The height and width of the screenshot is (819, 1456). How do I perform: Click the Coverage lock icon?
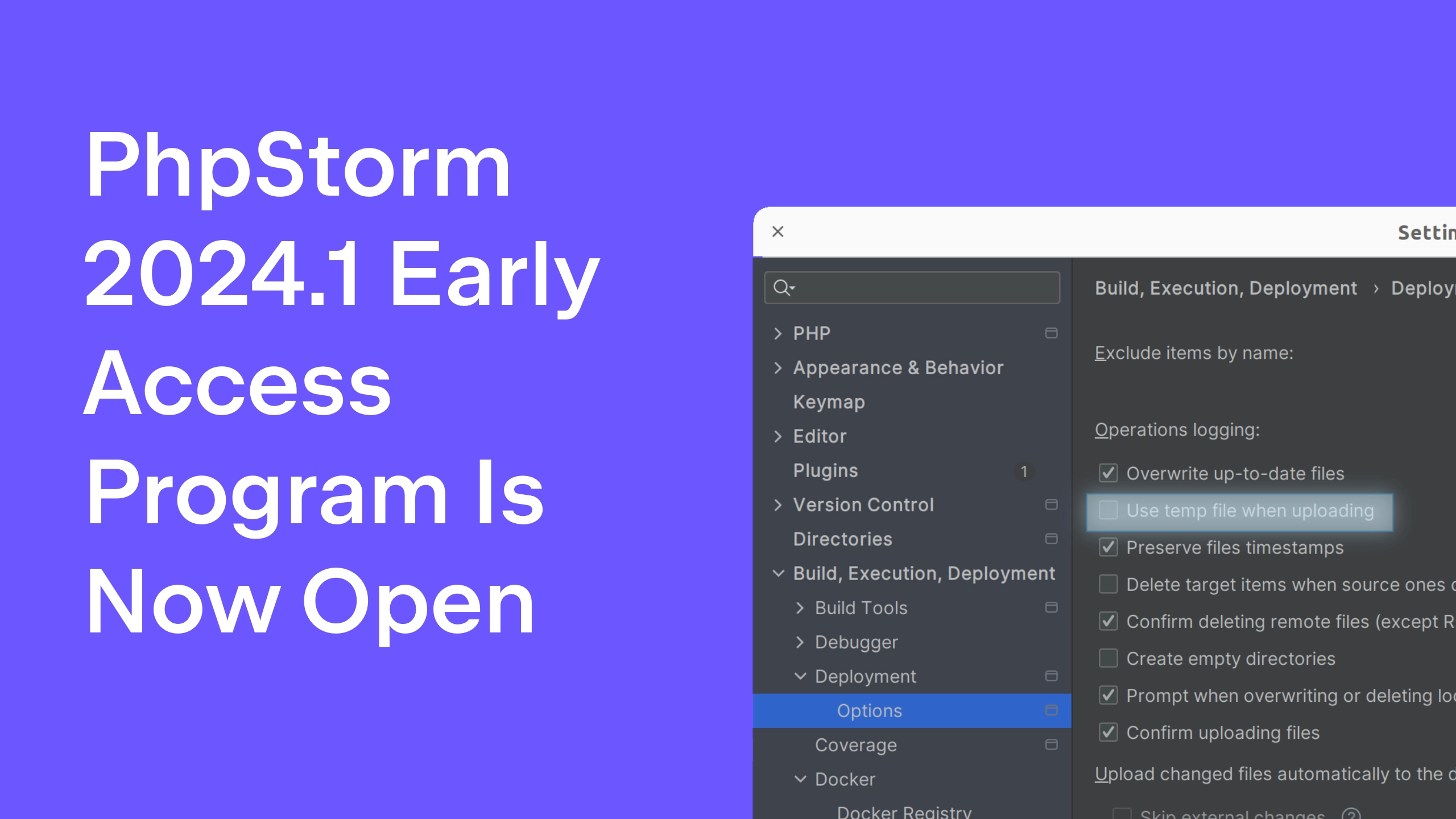tap(1050, 744)
